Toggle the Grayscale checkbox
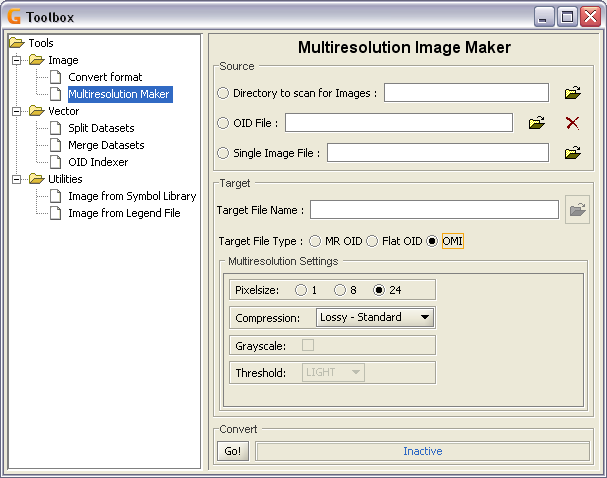The image size is (607, 478). (x=308, y=345)
